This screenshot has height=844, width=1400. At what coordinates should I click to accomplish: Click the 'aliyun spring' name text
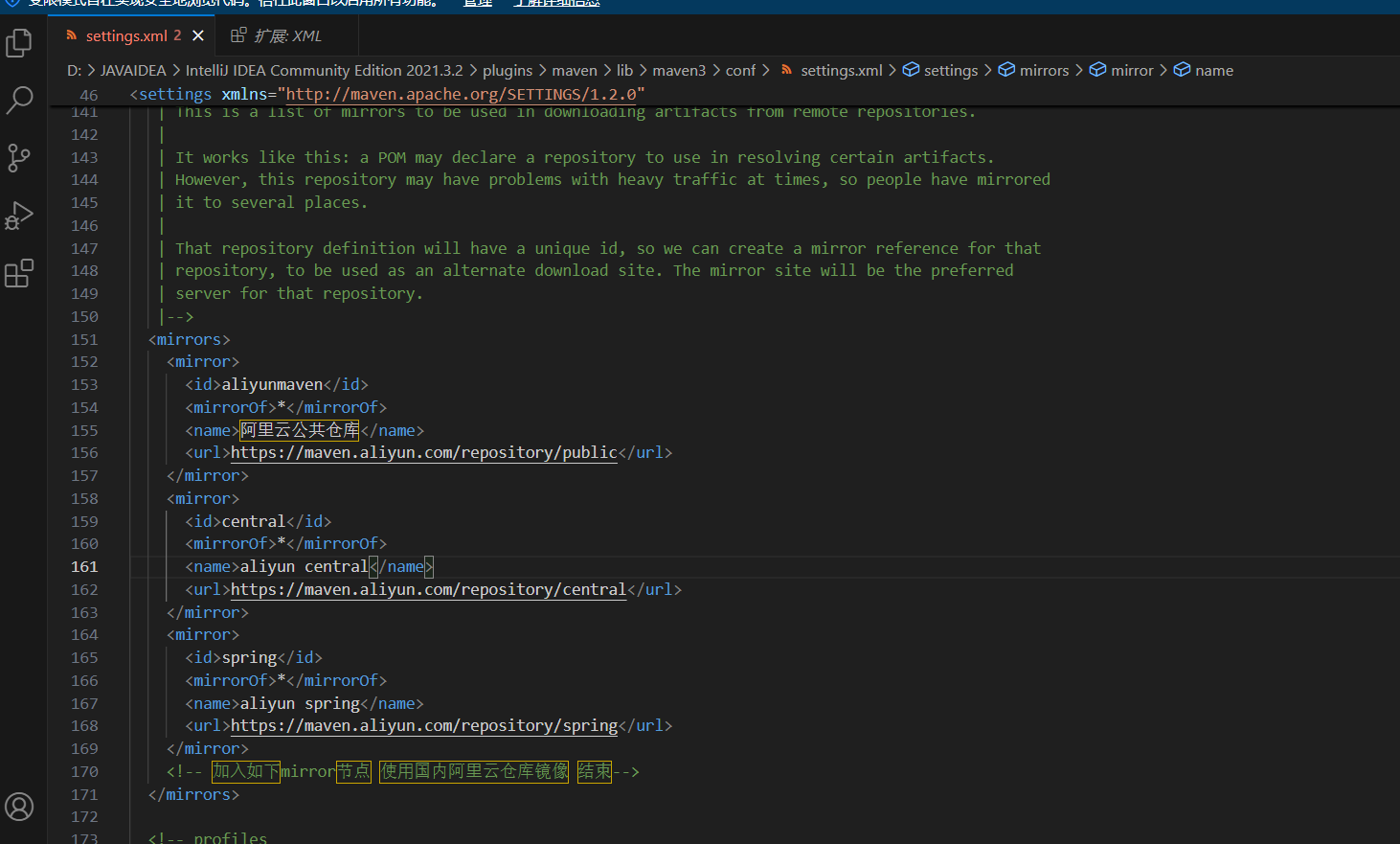pyautogui.click(x=300, y=703)
